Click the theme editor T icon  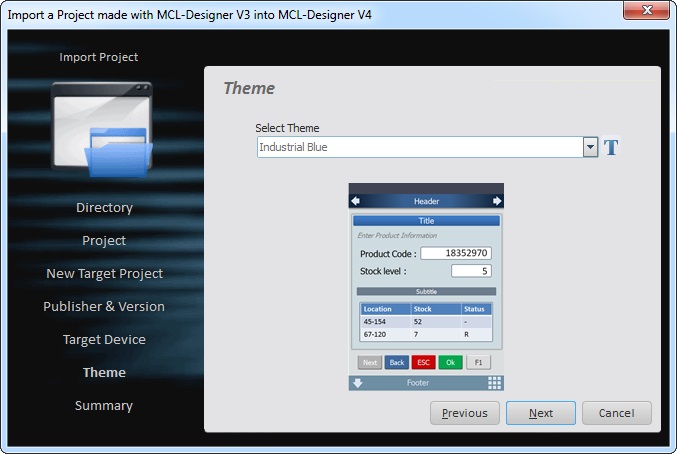tap(612, 148)
